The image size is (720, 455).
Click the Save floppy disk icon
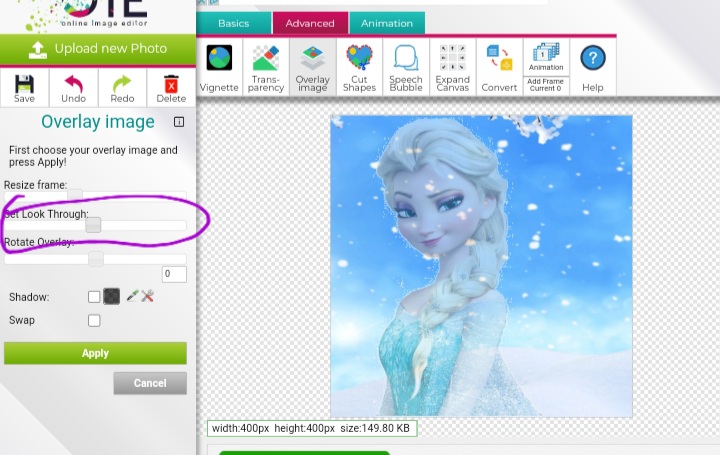(24, 87)
